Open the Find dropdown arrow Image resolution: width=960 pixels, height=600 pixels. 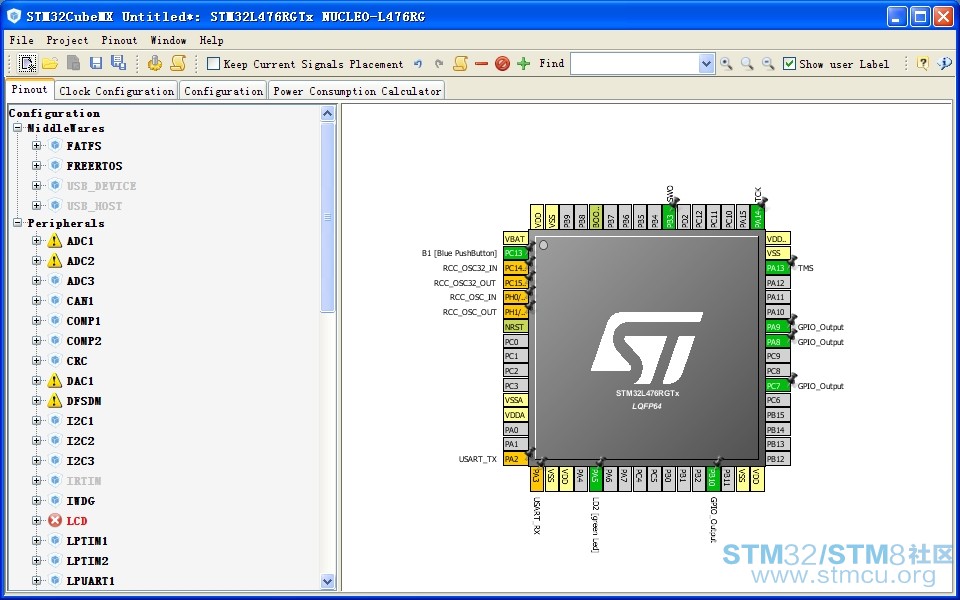pos(707,64)
